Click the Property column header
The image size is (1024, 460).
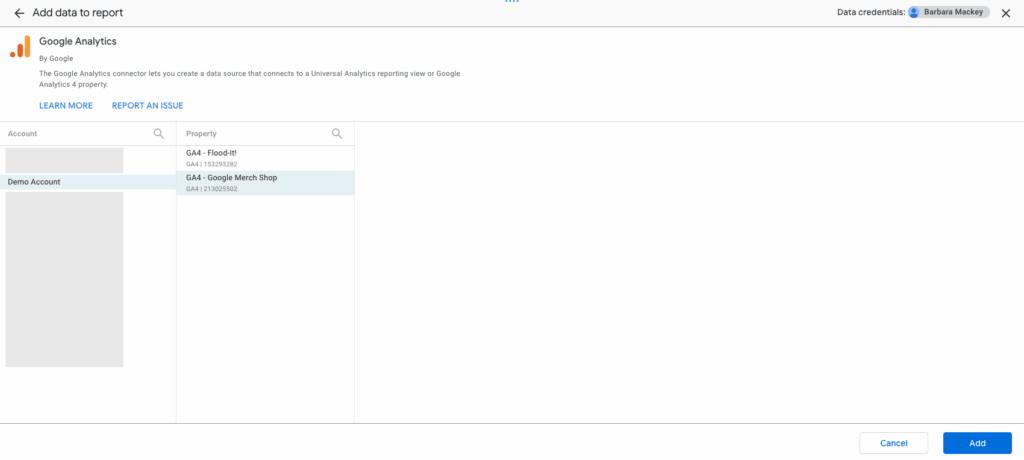201,133
